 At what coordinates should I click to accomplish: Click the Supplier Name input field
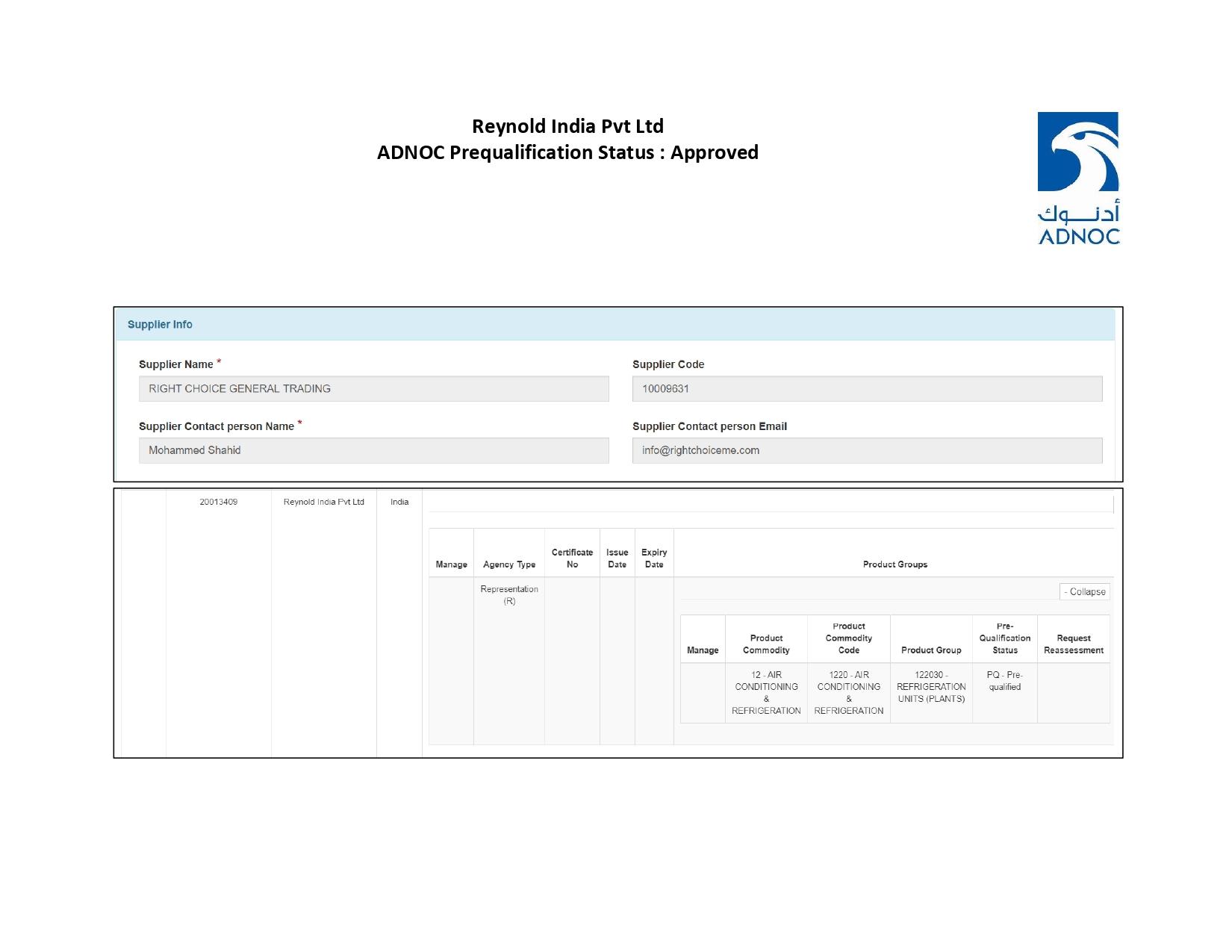click(x=374, y=389)
